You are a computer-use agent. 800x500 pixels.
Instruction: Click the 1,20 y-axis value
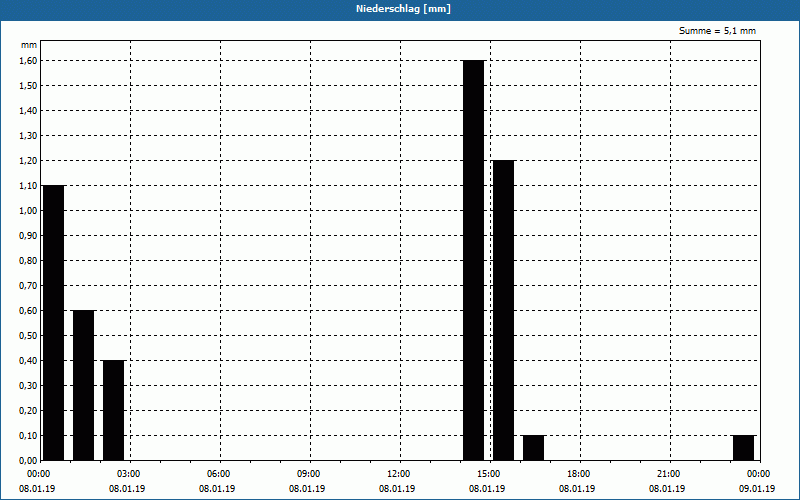tap(29, 161)
